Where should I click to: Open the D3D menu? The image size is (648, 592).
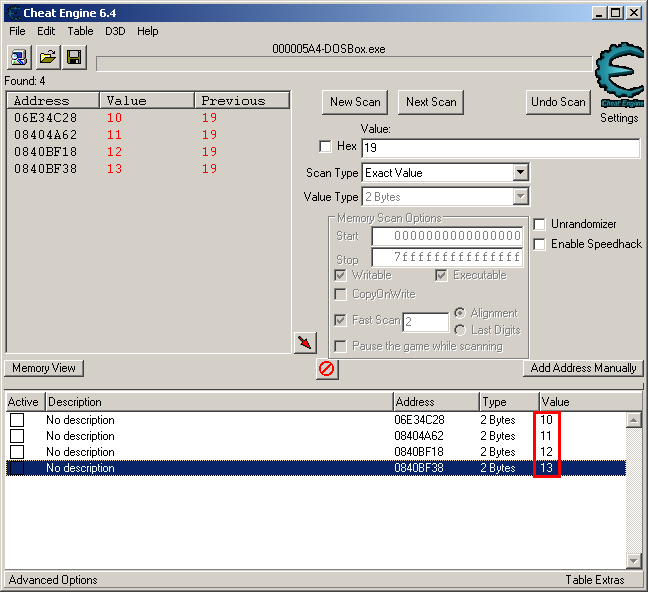[x=115, y=31]
